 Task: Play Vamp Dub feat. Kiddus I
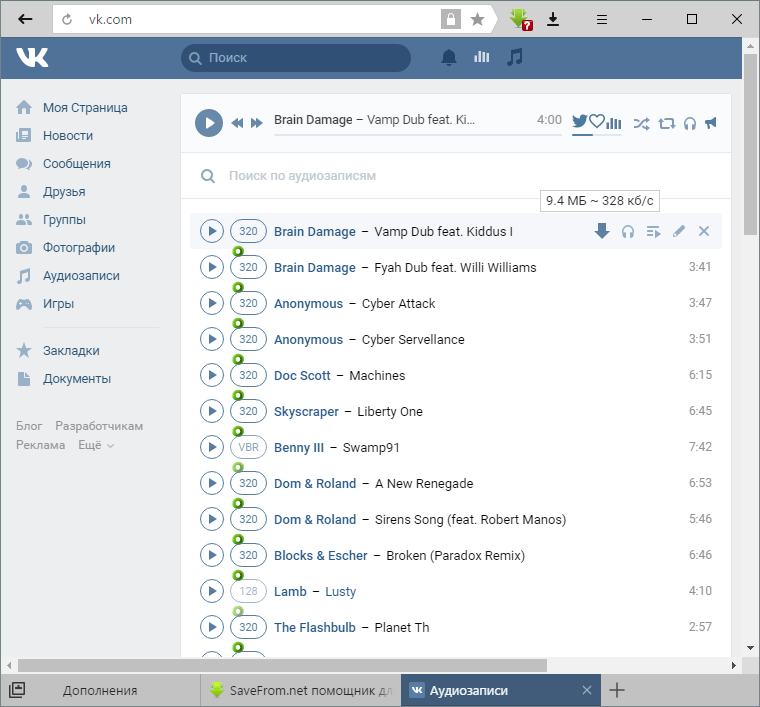tap(212, 231)
